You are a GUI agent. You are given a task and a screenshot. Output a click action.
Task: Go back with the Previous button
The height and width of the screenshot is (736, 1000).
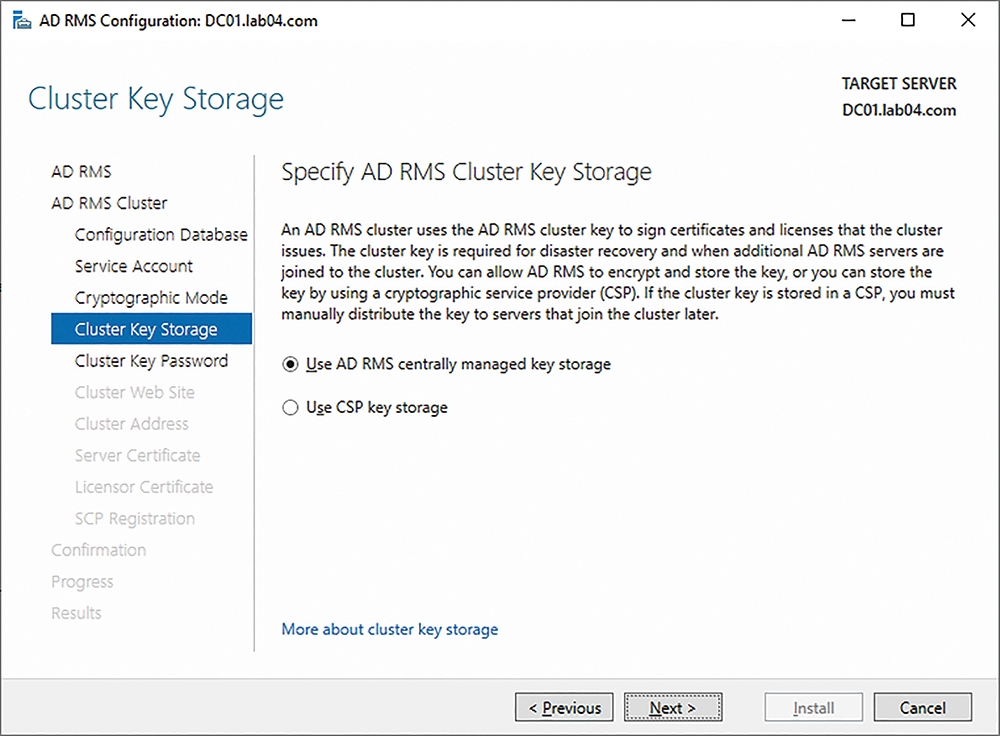[564, 707]
